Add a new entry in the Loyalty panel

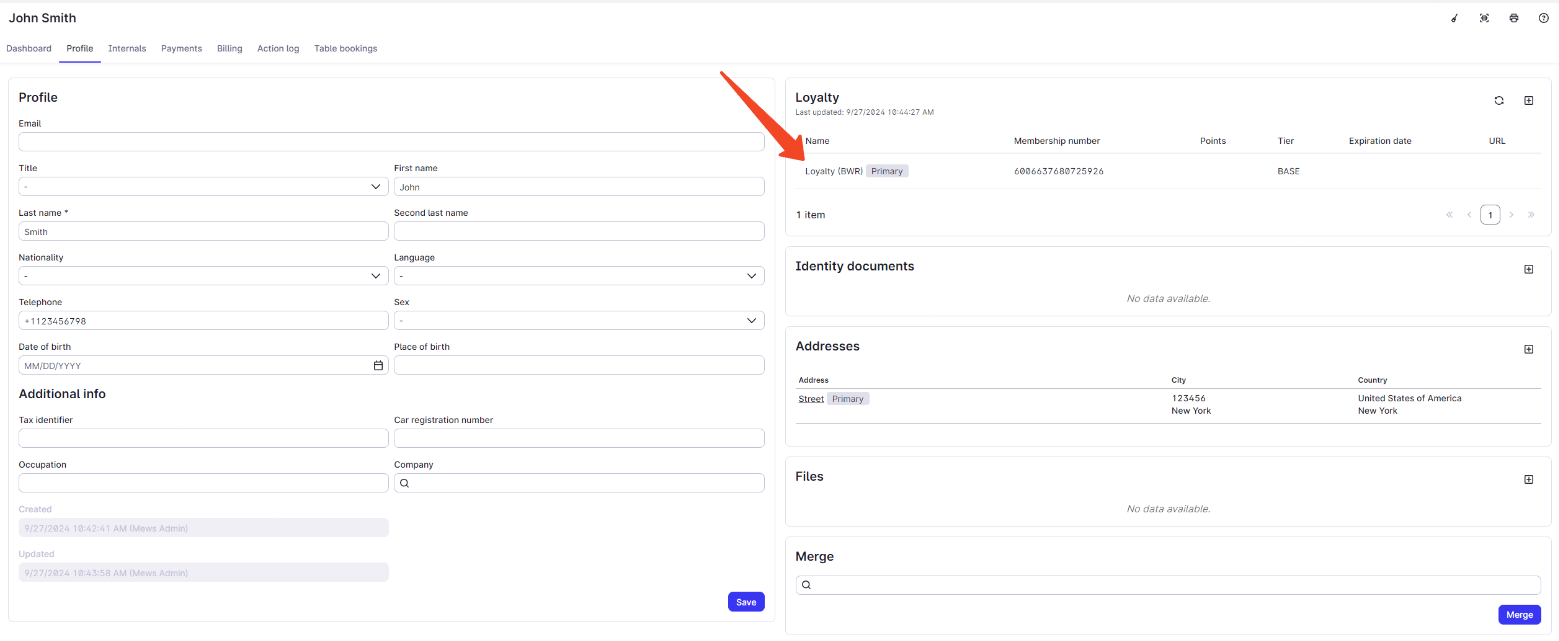pos(1528,100)
